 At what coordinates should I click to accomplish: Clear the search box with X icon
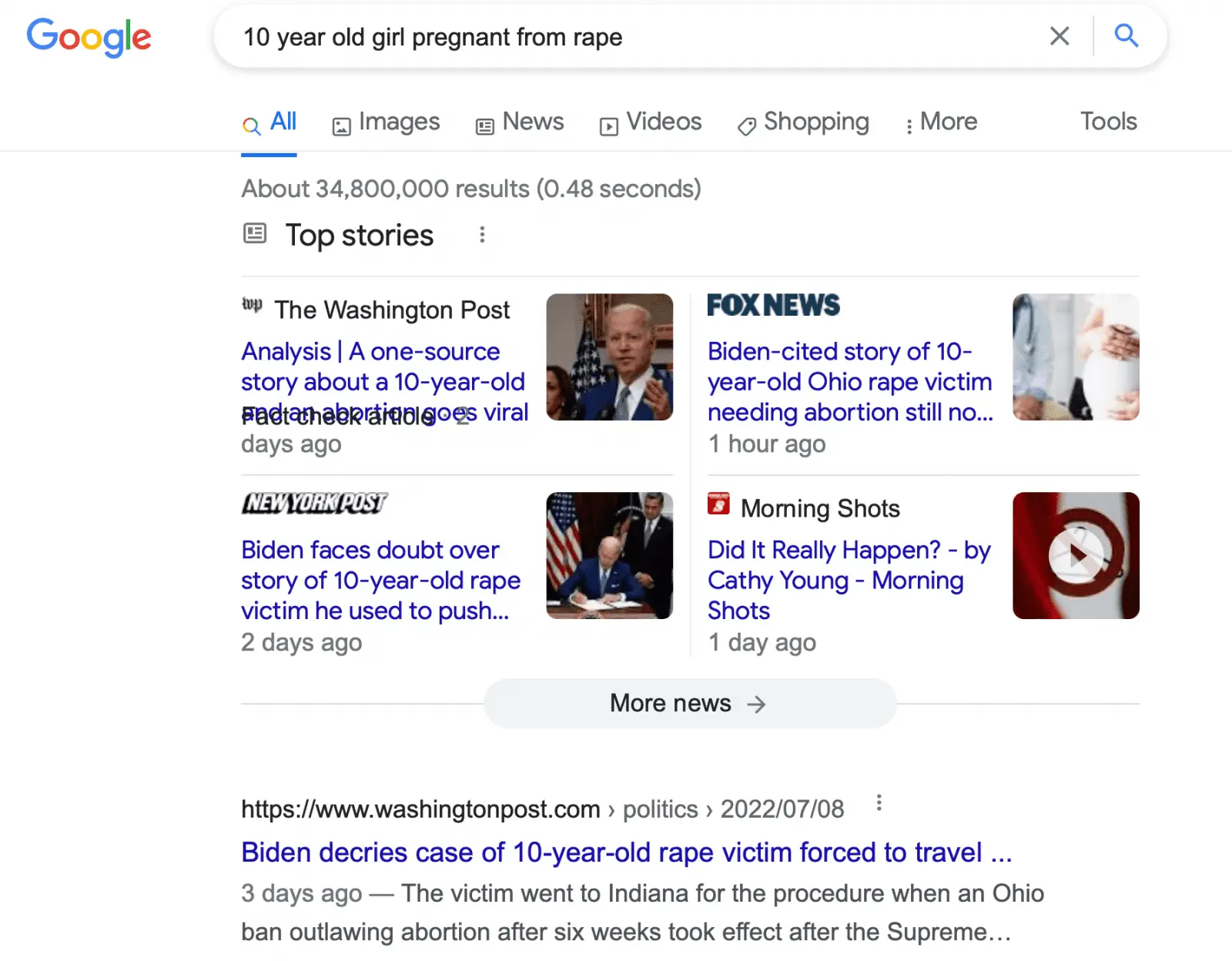(x=1060, y=36)
